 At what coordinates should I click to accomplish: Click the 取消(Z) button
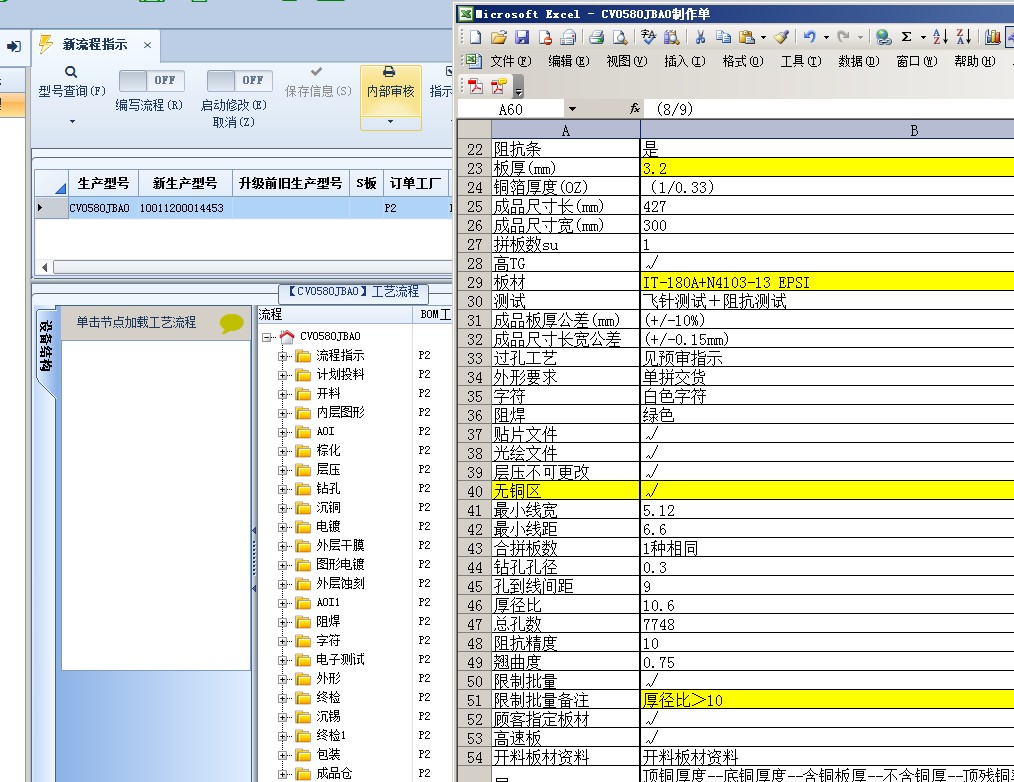point(233,122)
